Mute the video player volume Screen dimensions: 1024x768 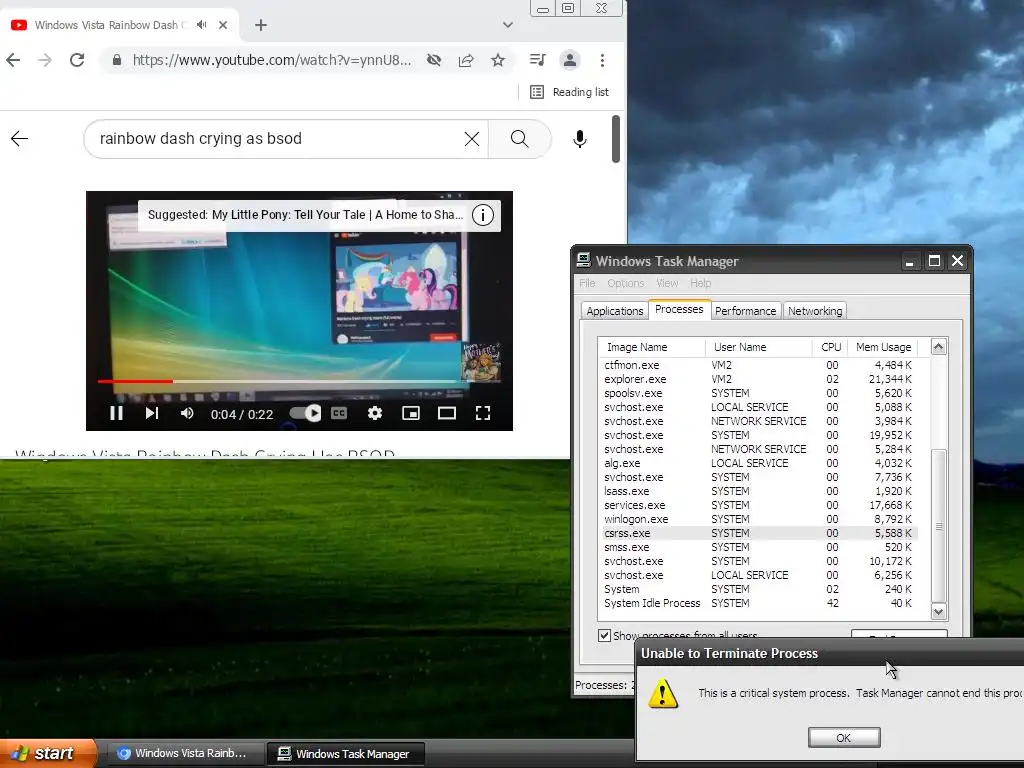coord(187,413)
